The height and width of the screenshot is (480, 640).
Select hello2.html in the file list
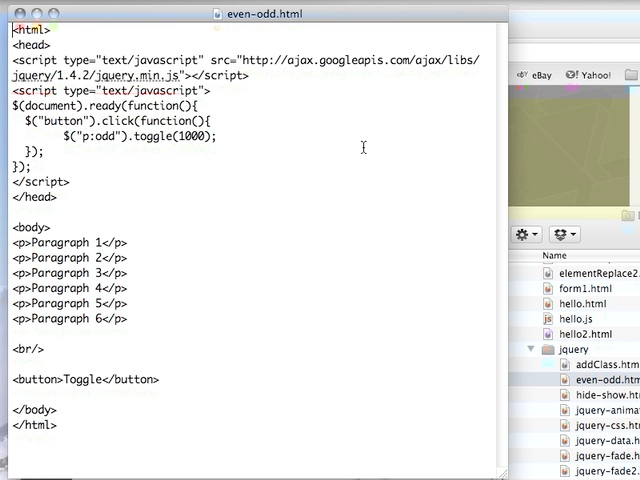(x=575, y=334)
